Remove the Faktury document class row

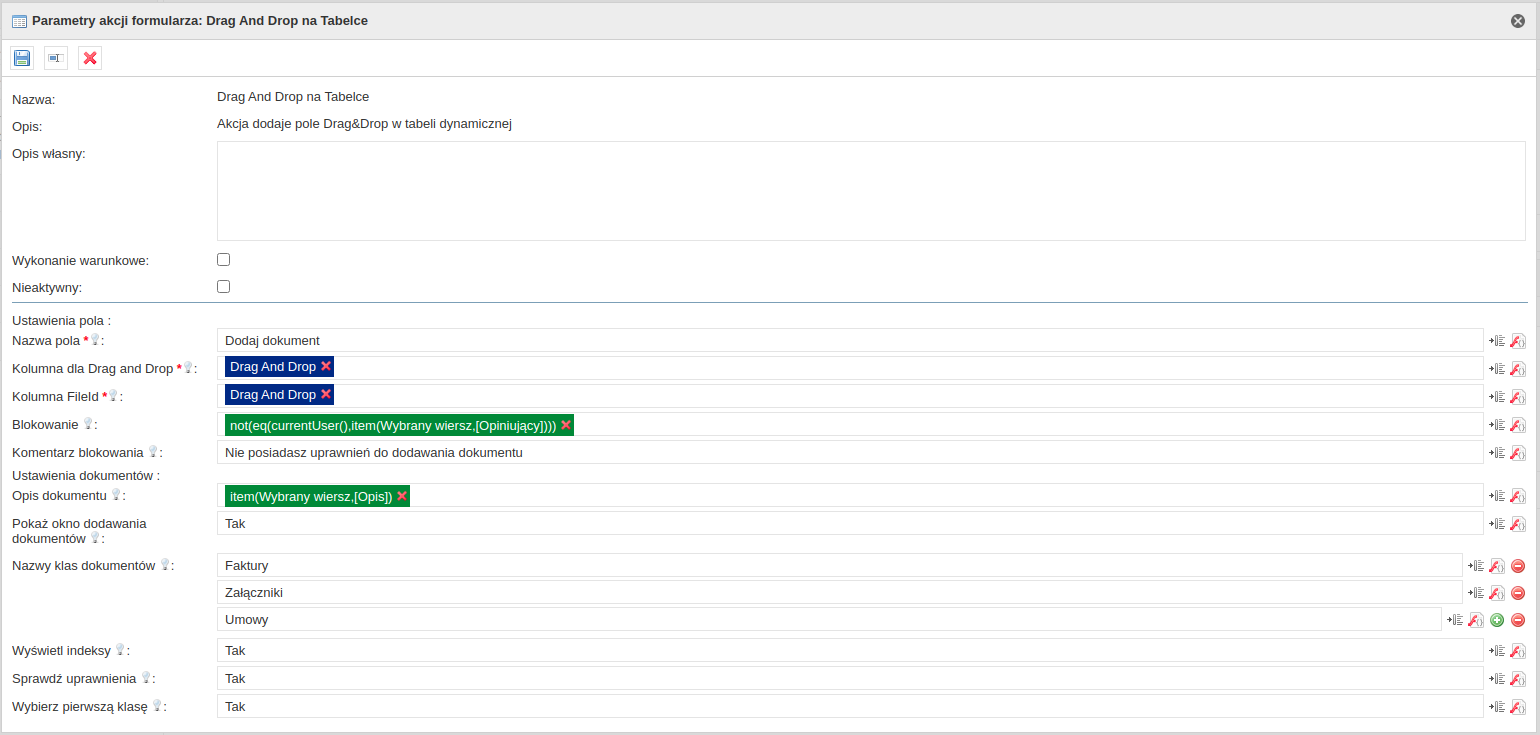pos(1518,565)
